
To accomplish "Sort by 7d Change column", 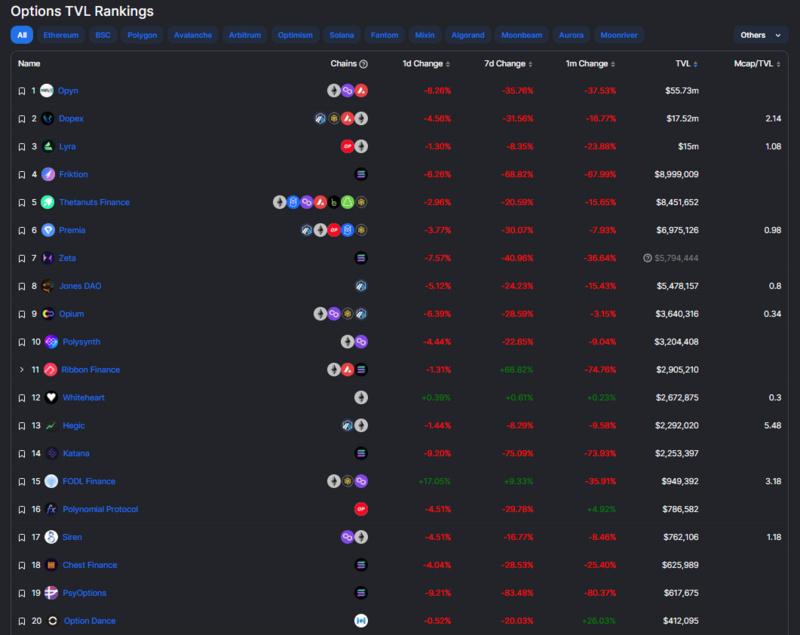I will pyautogui.click(x=505, y=64).
